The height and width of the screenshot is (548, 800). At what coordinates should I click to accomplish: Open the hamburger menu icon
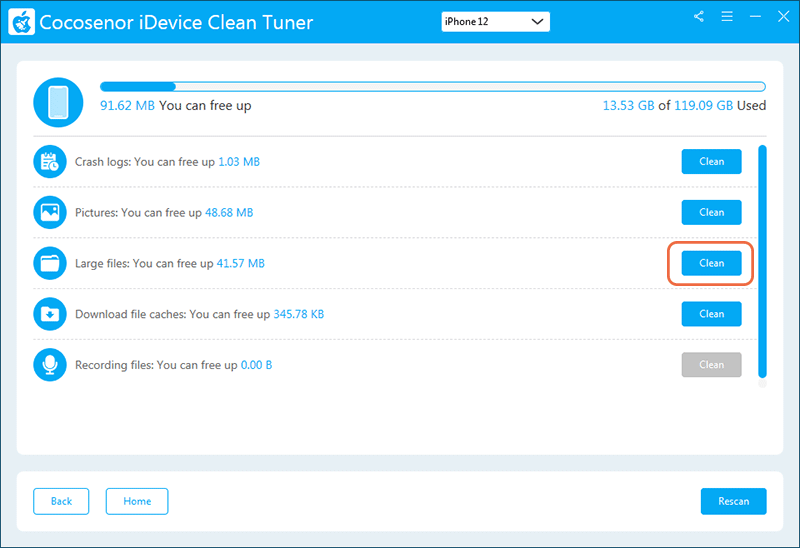(x=727, y=16)
